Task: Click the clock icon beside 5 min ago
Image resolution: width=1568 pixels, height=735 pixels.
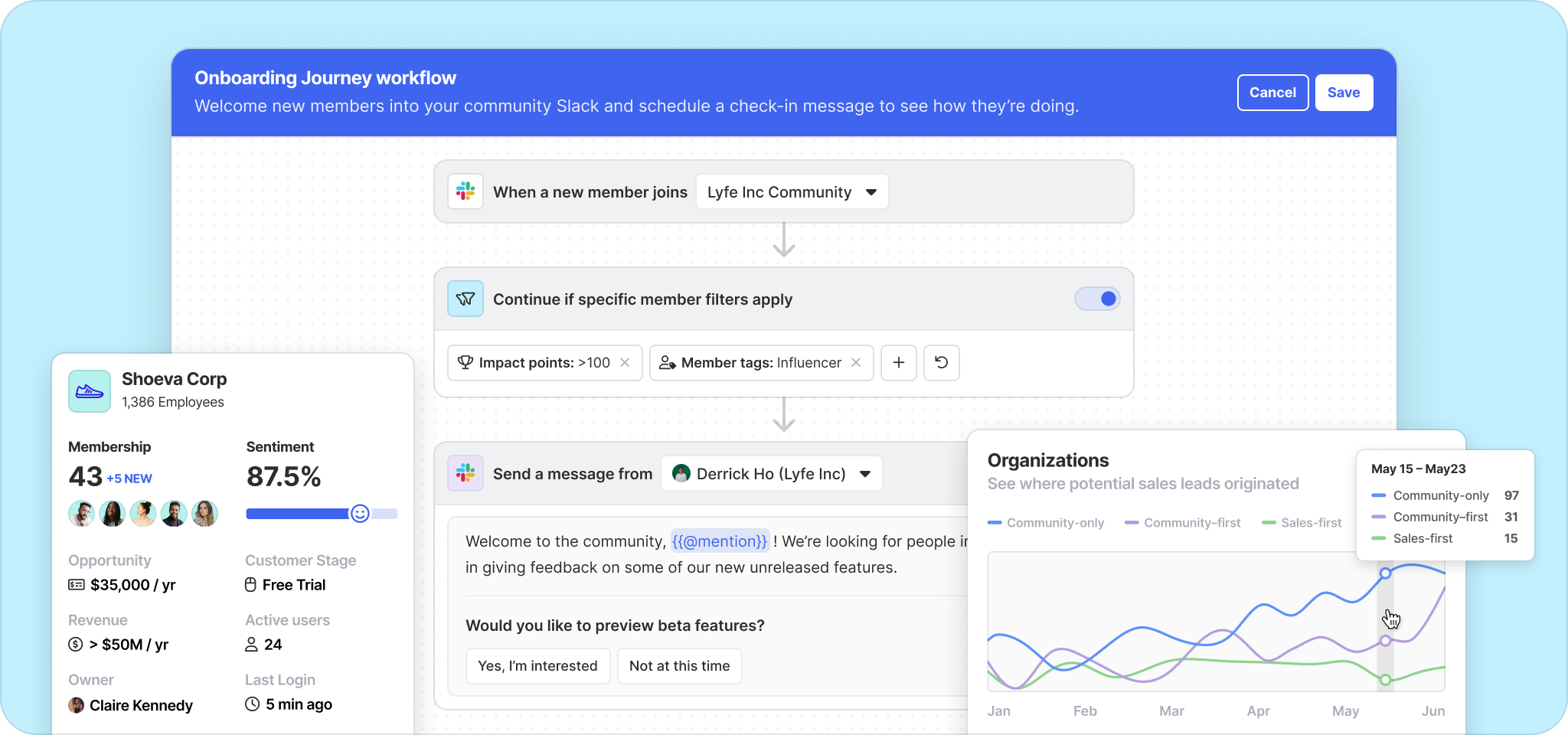Action: click(252, 704)
